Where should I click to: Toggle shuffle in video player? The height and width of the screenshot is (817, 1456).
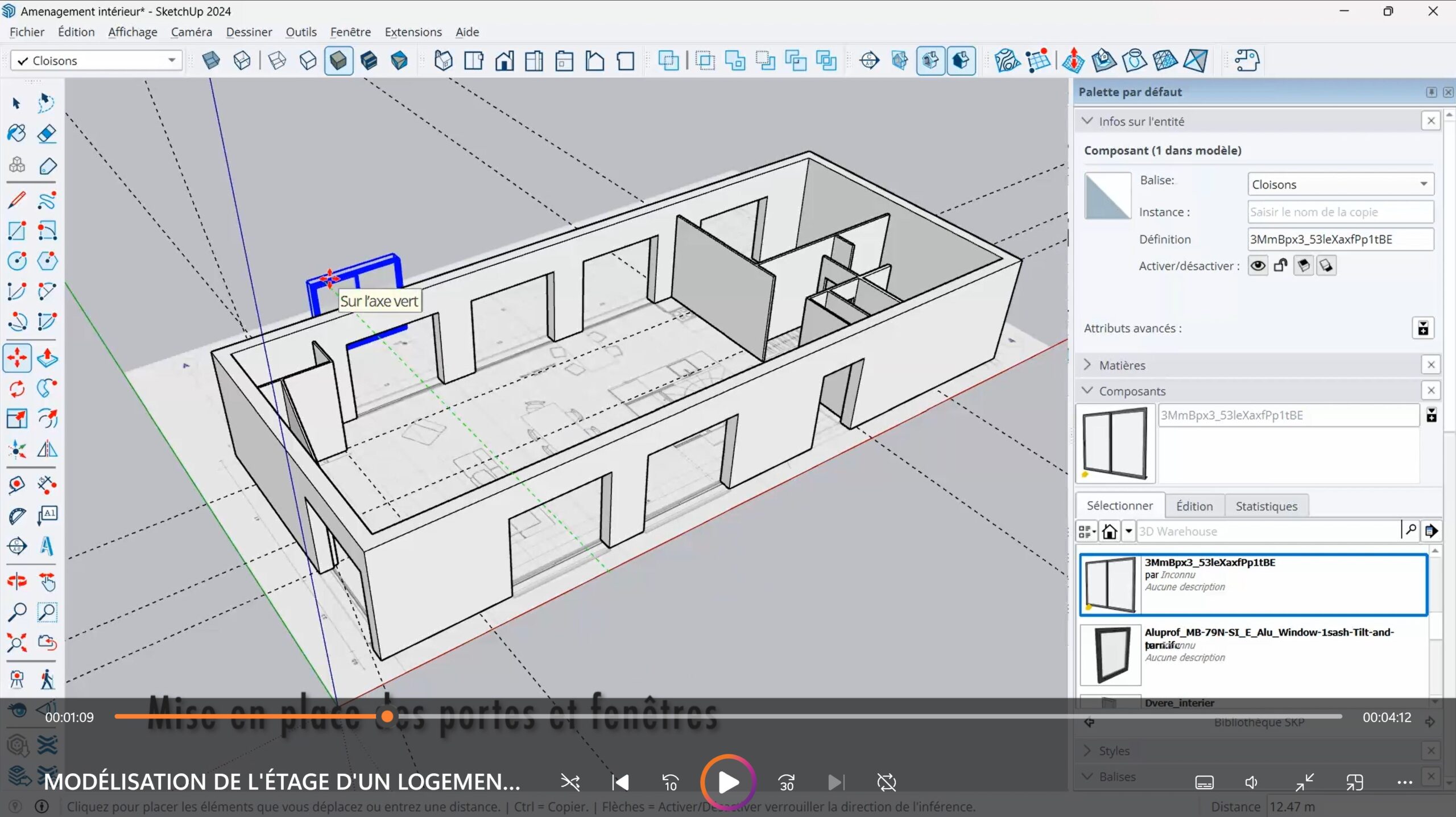coord(570,782)
